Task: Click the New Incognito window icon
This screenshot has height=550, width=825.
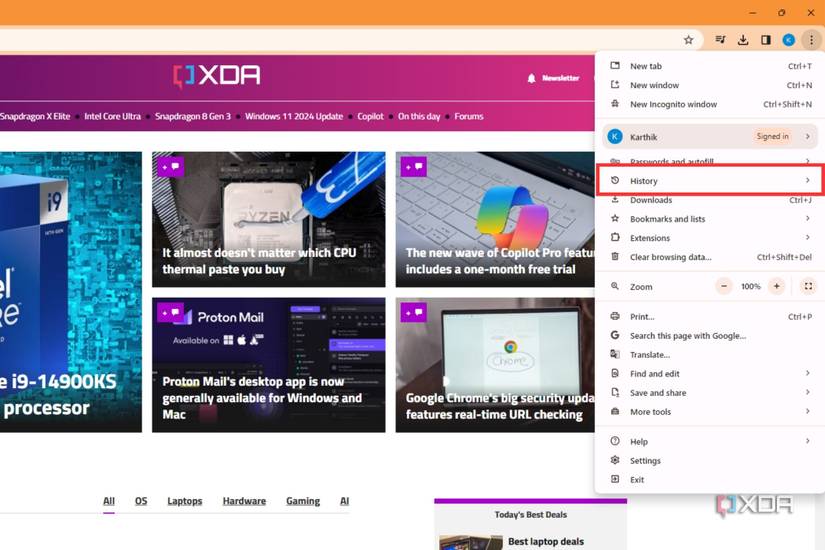Action: tap(615, 104)
